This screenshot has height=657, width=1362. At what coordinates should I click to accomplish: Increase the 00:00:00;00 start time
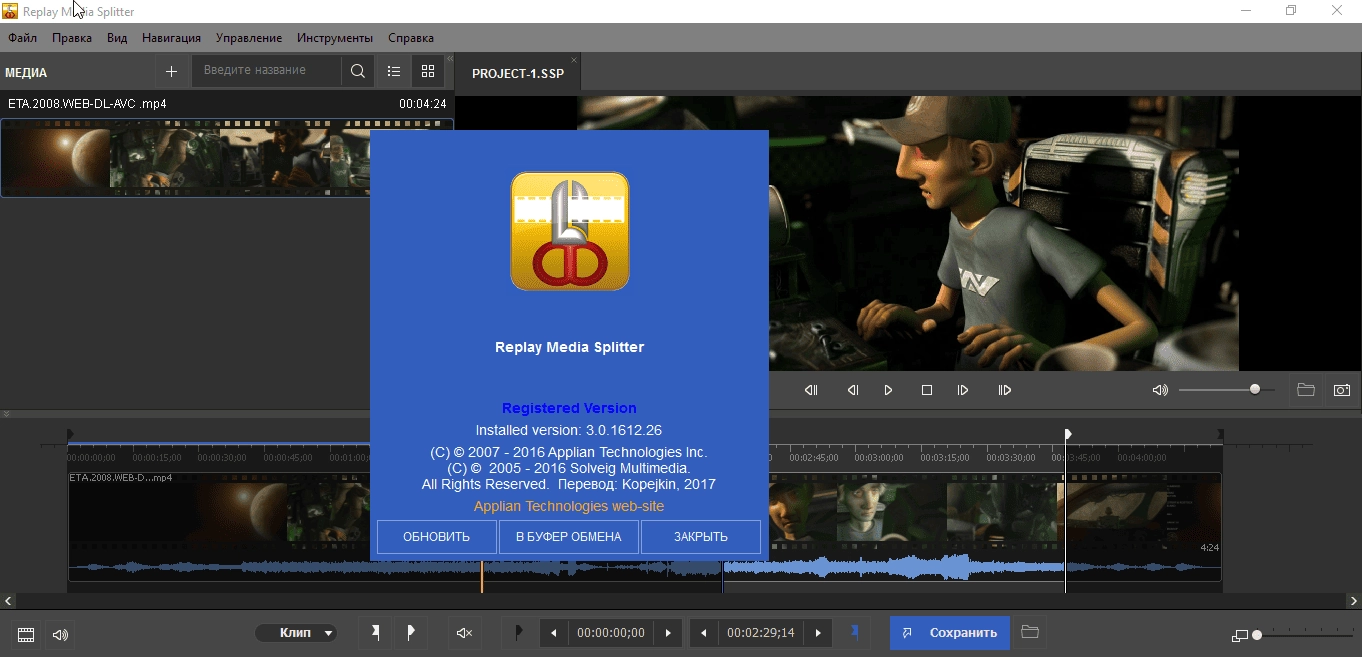668,633
